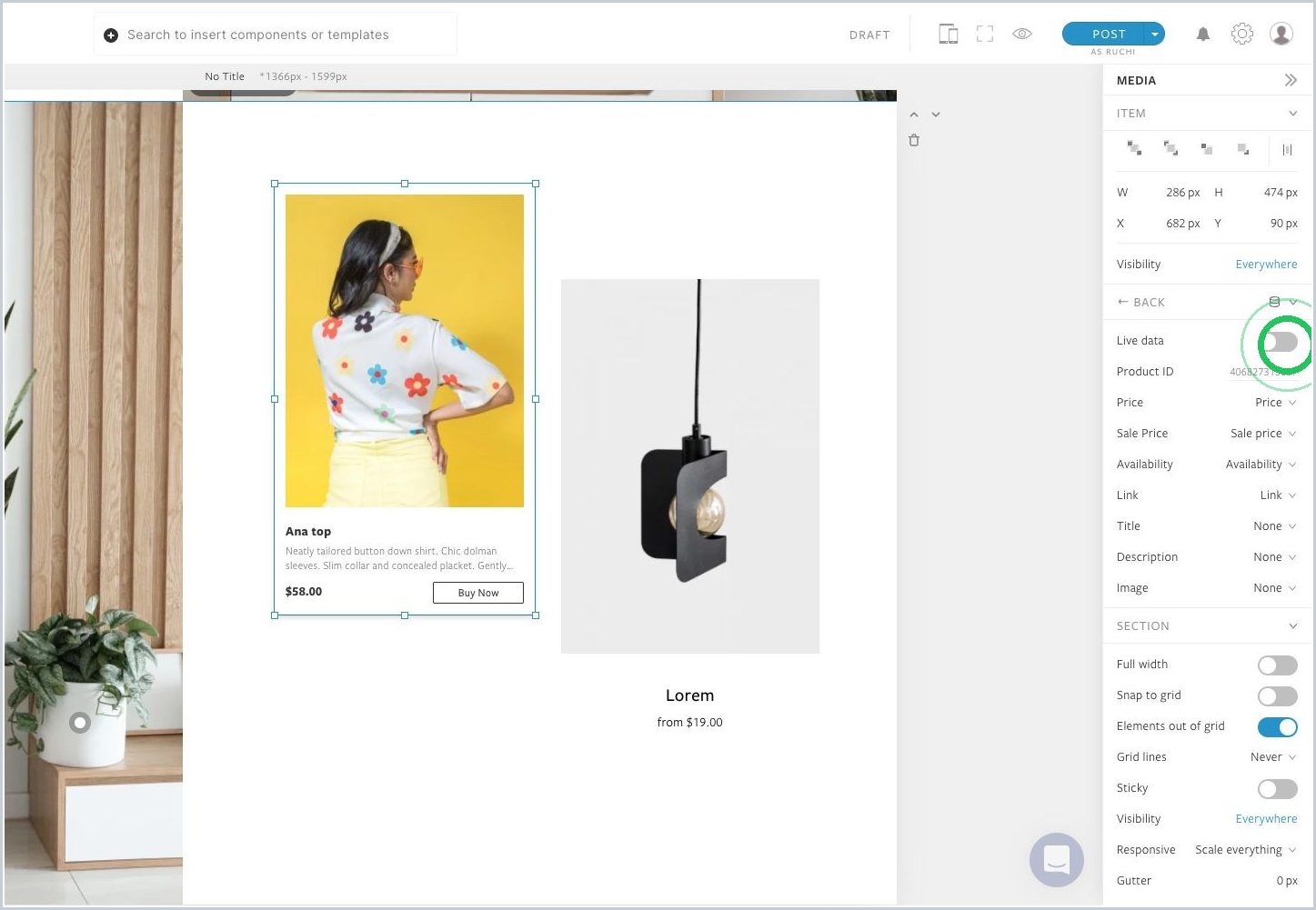The height and width of the screenshot is (910, 1316).
Task: Click the component search field
Action: (276, 35)
